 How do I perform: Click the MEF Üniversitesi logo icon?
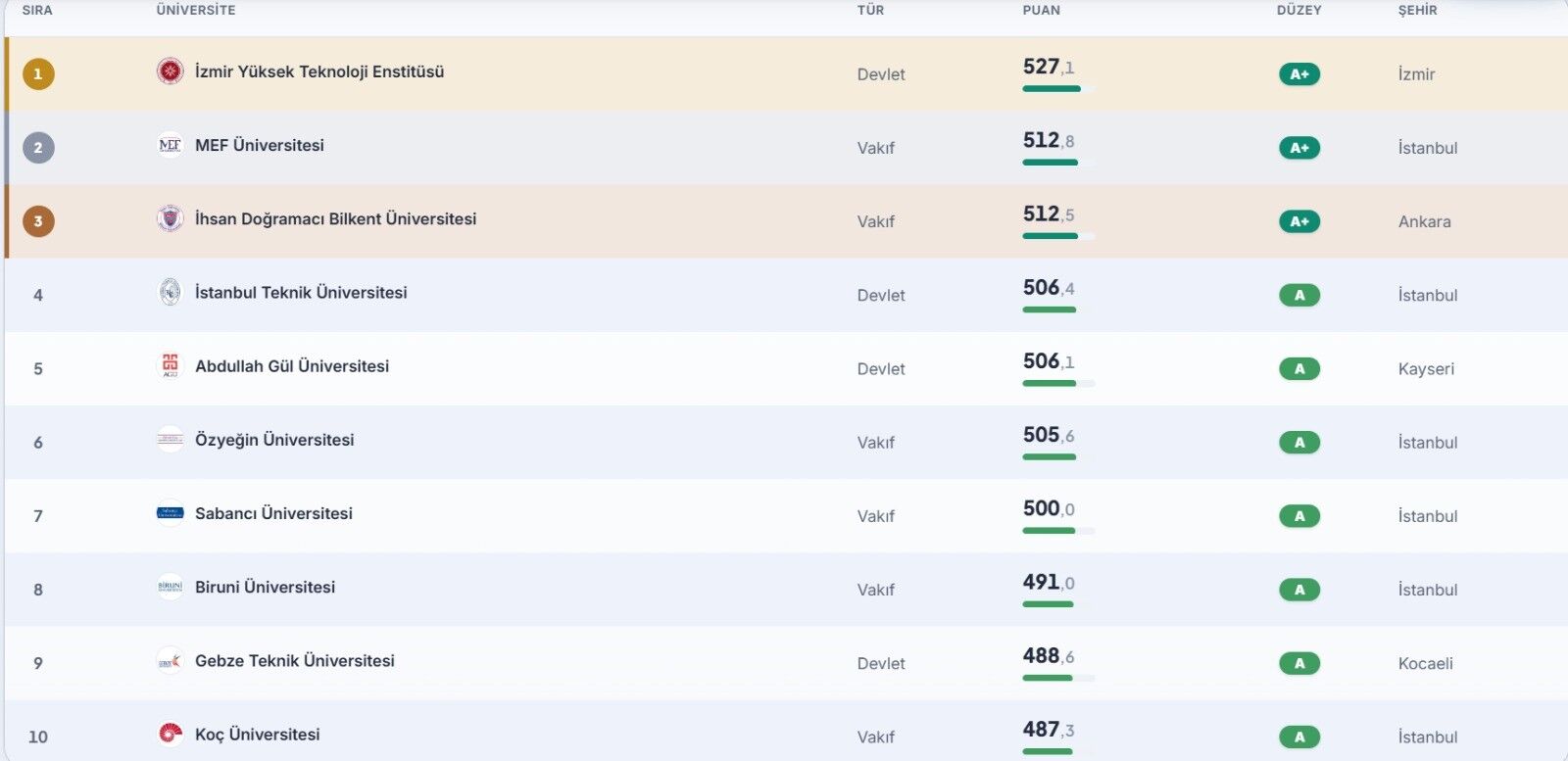170,145
